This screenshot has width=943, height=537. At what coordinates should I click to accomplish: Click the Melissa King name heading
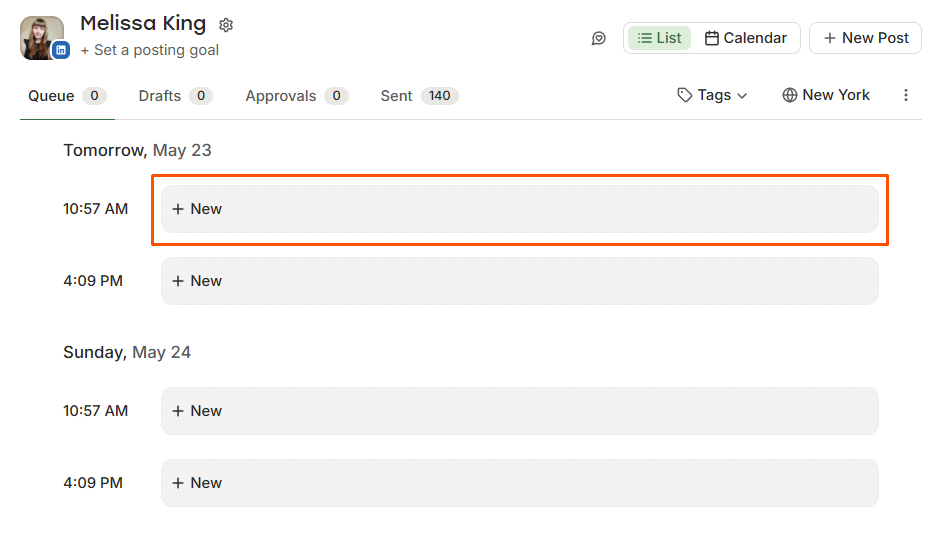(143, 23)
